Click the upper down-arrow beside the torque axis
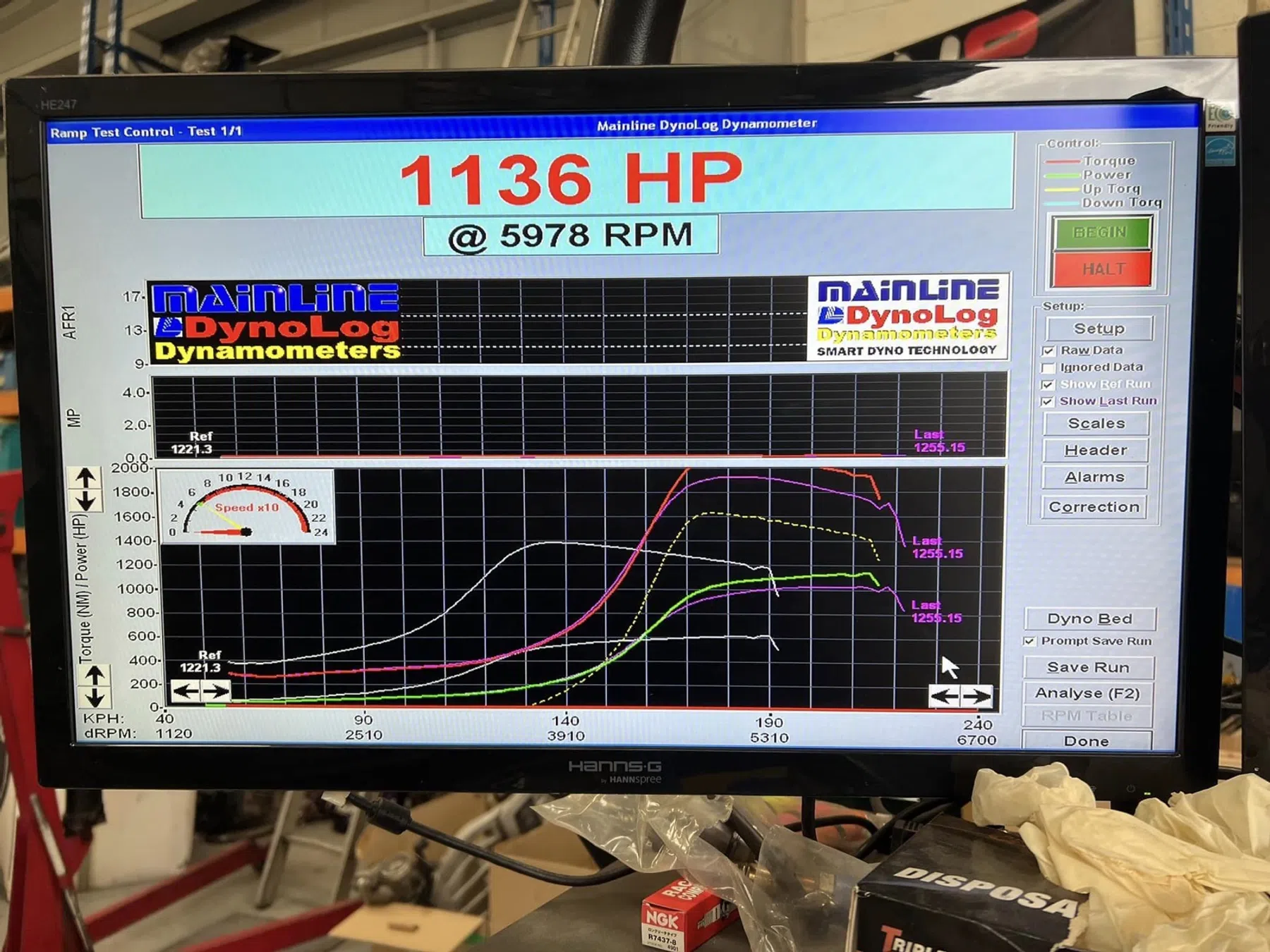 pyautogui.click(x=85, y=501)
